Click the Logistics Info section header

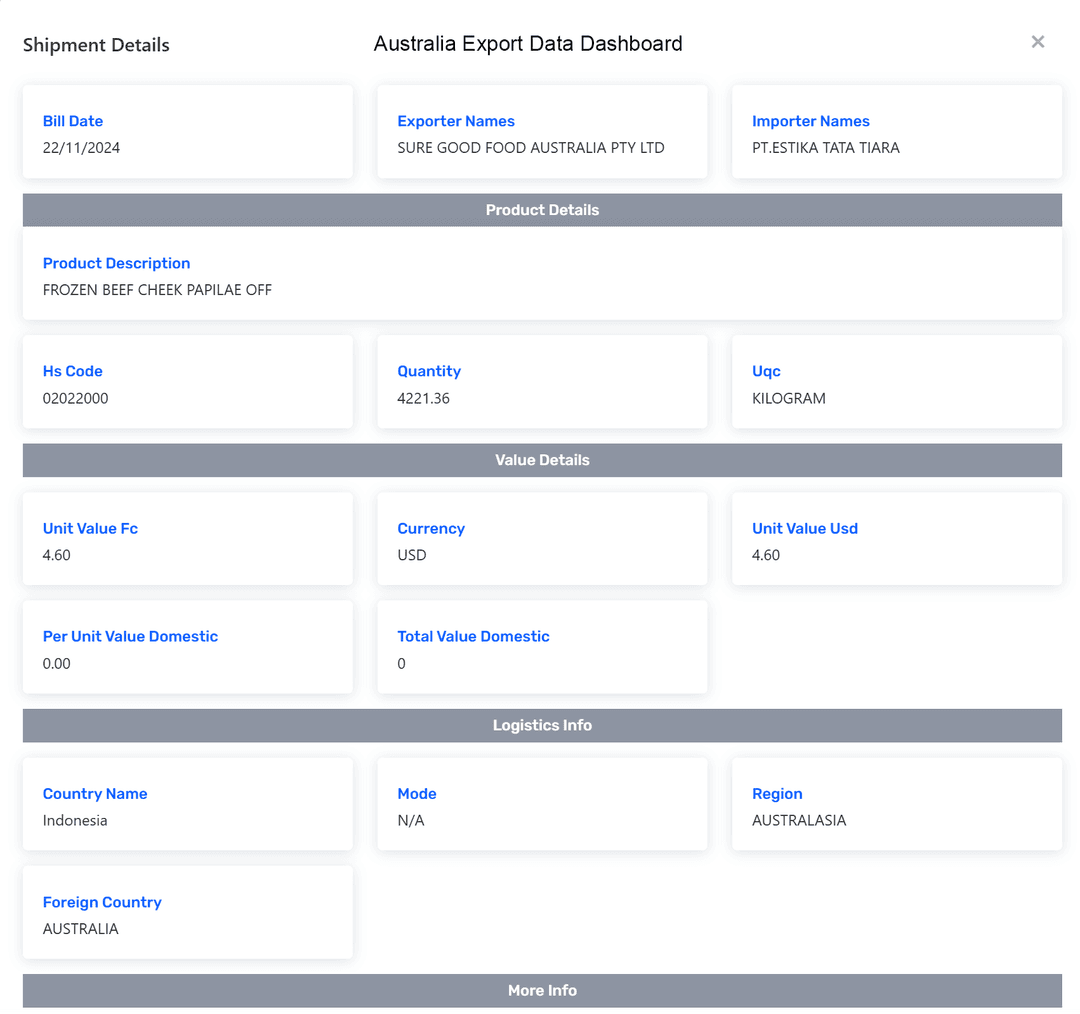pos(542,725)
